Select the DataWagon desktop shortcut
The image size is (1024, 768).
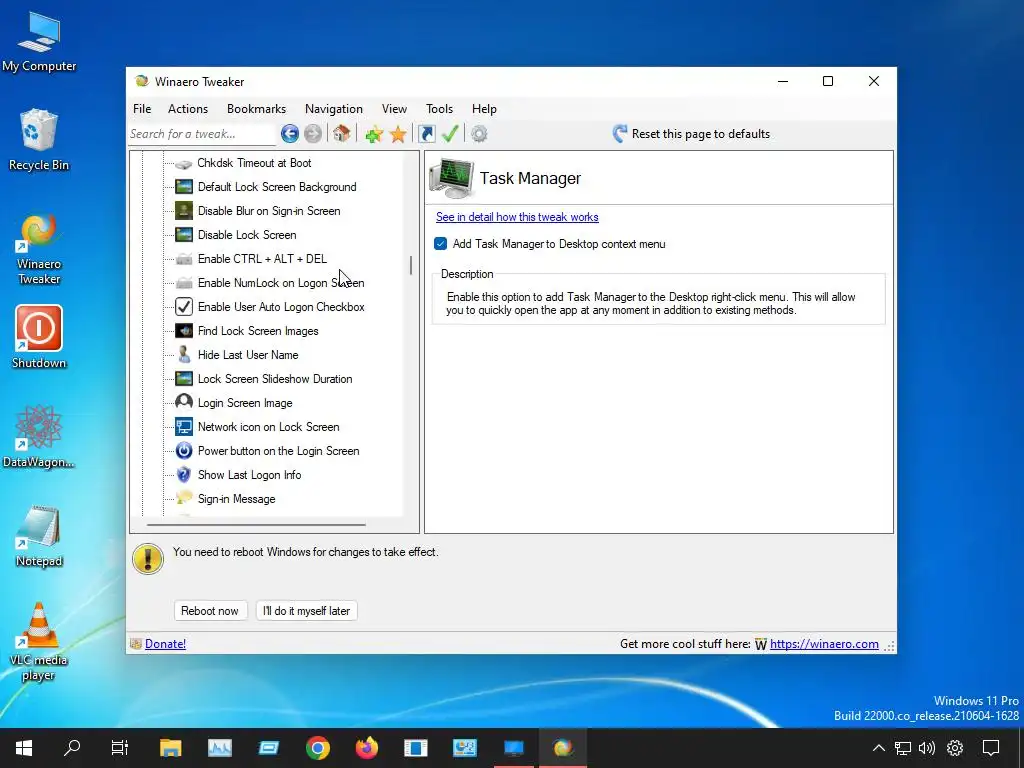point(39,436)
